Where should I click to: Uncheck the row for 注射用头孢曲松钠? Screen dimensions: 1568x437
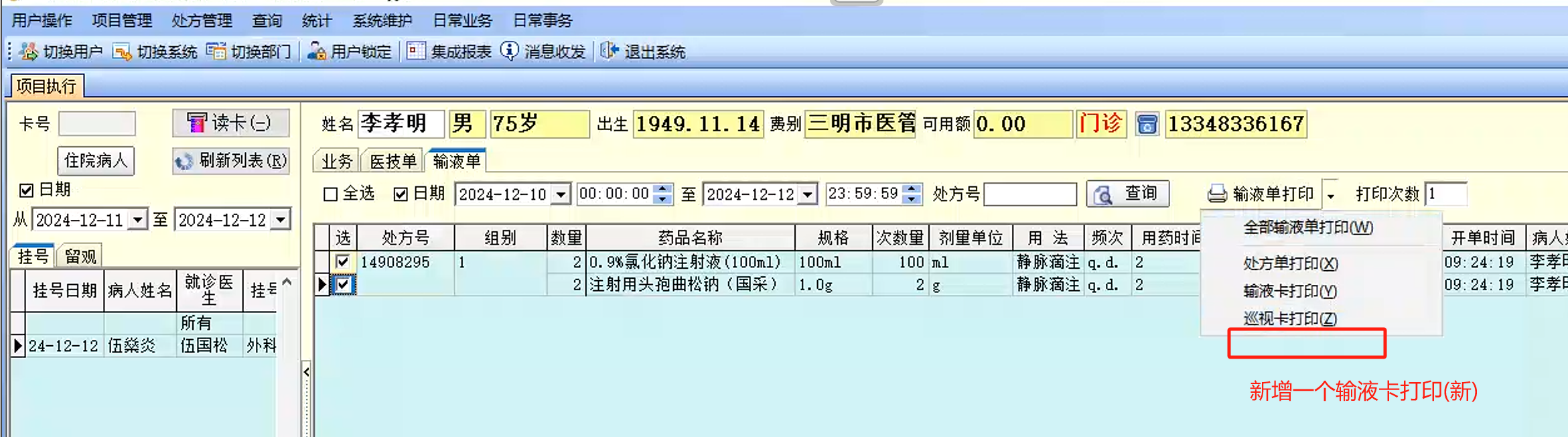[343, 285]
